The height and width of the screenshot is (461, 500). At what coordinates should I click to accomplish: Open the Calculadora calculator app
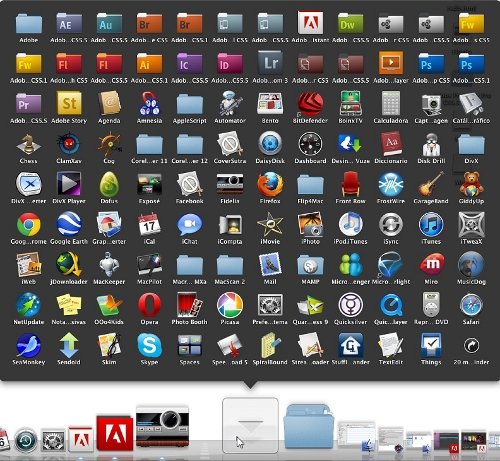pyautogui.click(x=391, y=103)
